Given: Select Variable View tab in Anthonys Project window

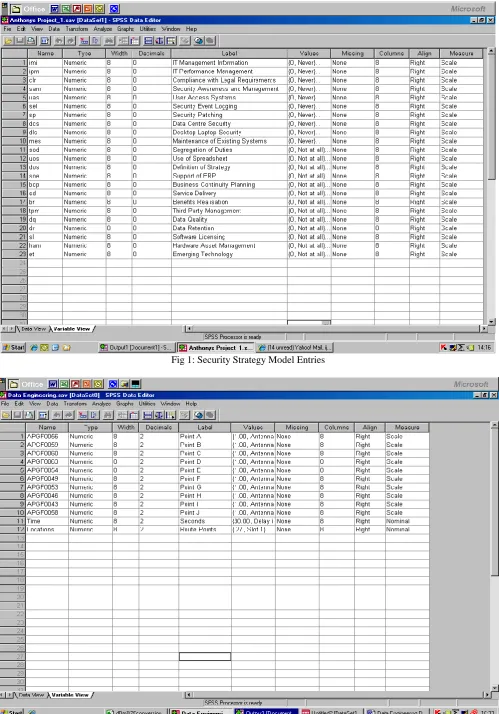Looking at the screenshot, I should [71, 329].
